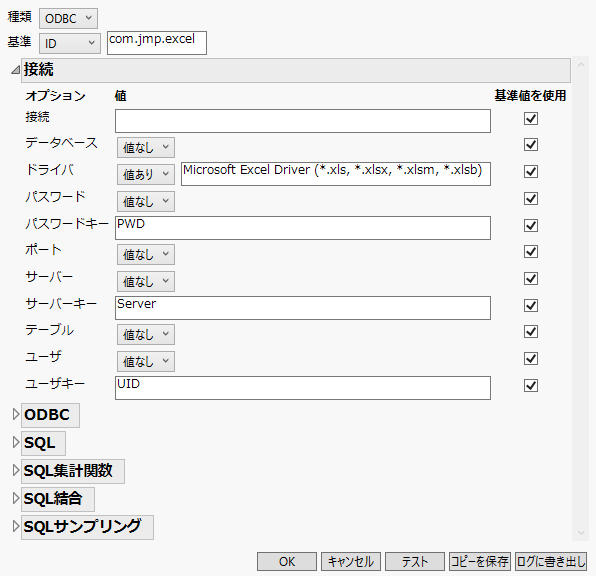The width and height of the screenshot is (596, 576).
Task: Click the scrollbar up arrow
Action: click(x=581, y=65)
